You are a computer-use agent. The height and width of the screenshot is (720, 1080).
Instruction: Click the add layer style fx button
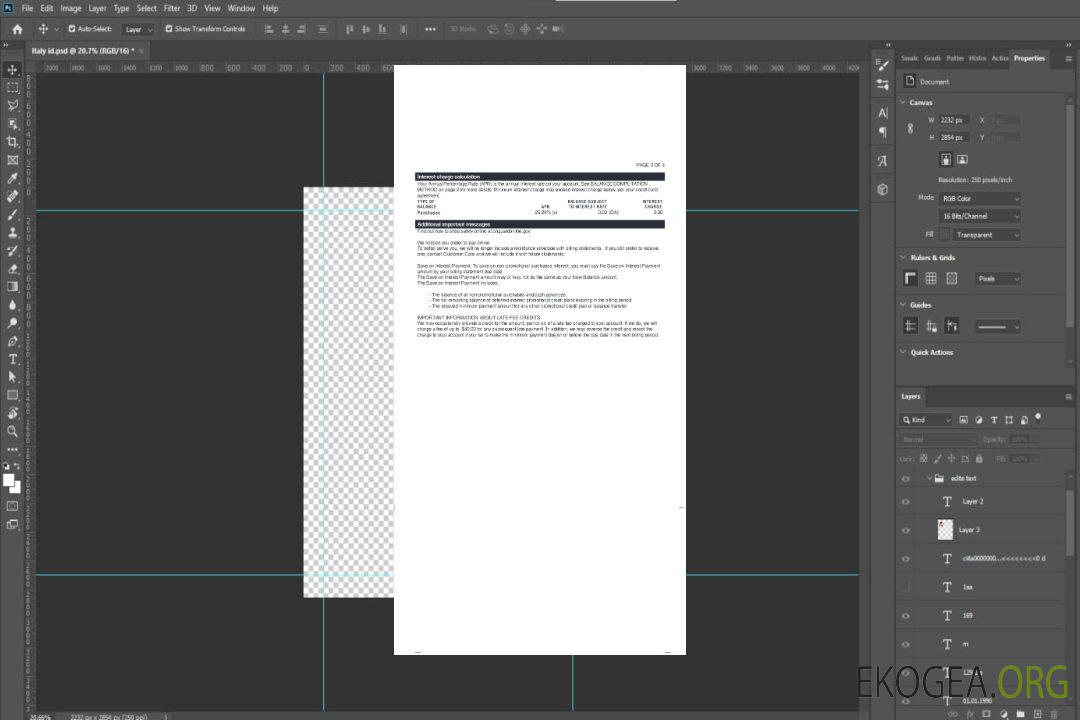click(x=969, y=714)
